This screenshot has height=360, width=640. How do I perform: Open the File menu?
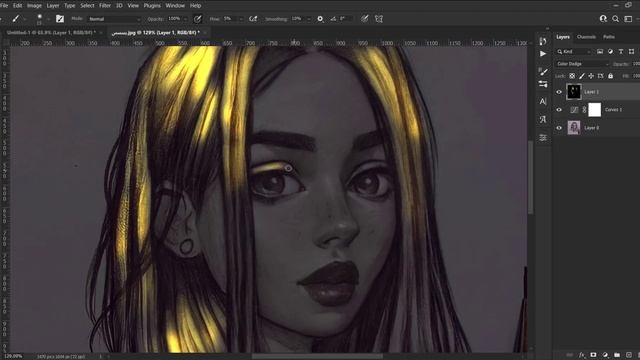coord(4,6)
